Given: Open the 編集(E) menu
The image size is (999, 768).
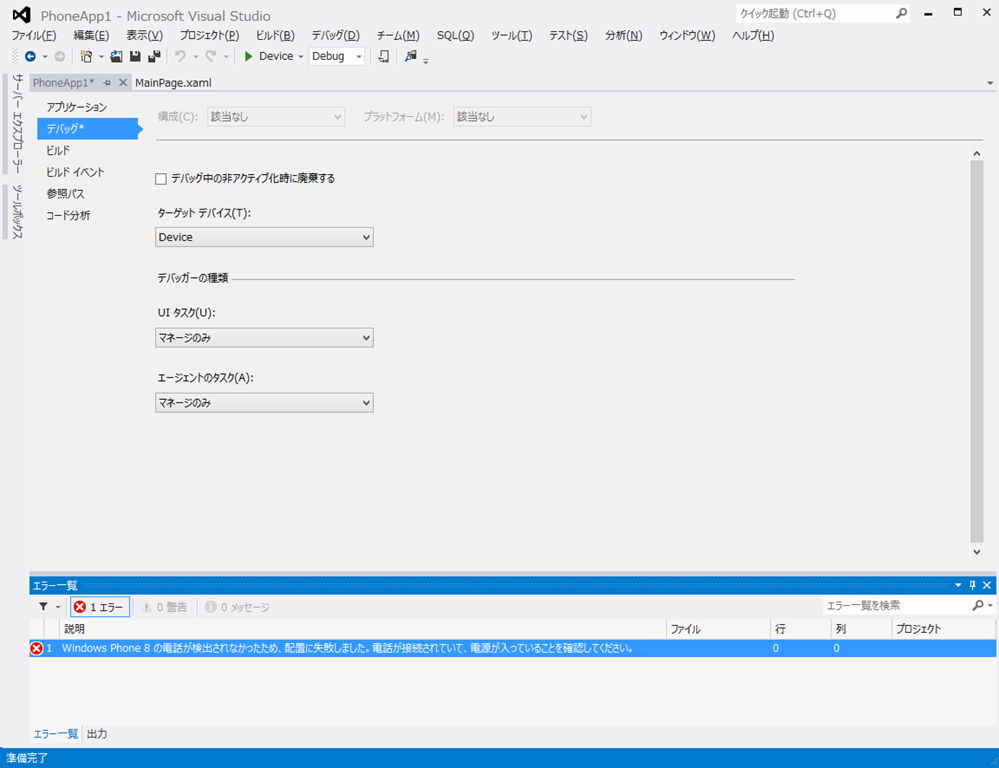Looking at the screenshot, I should 91,36.
